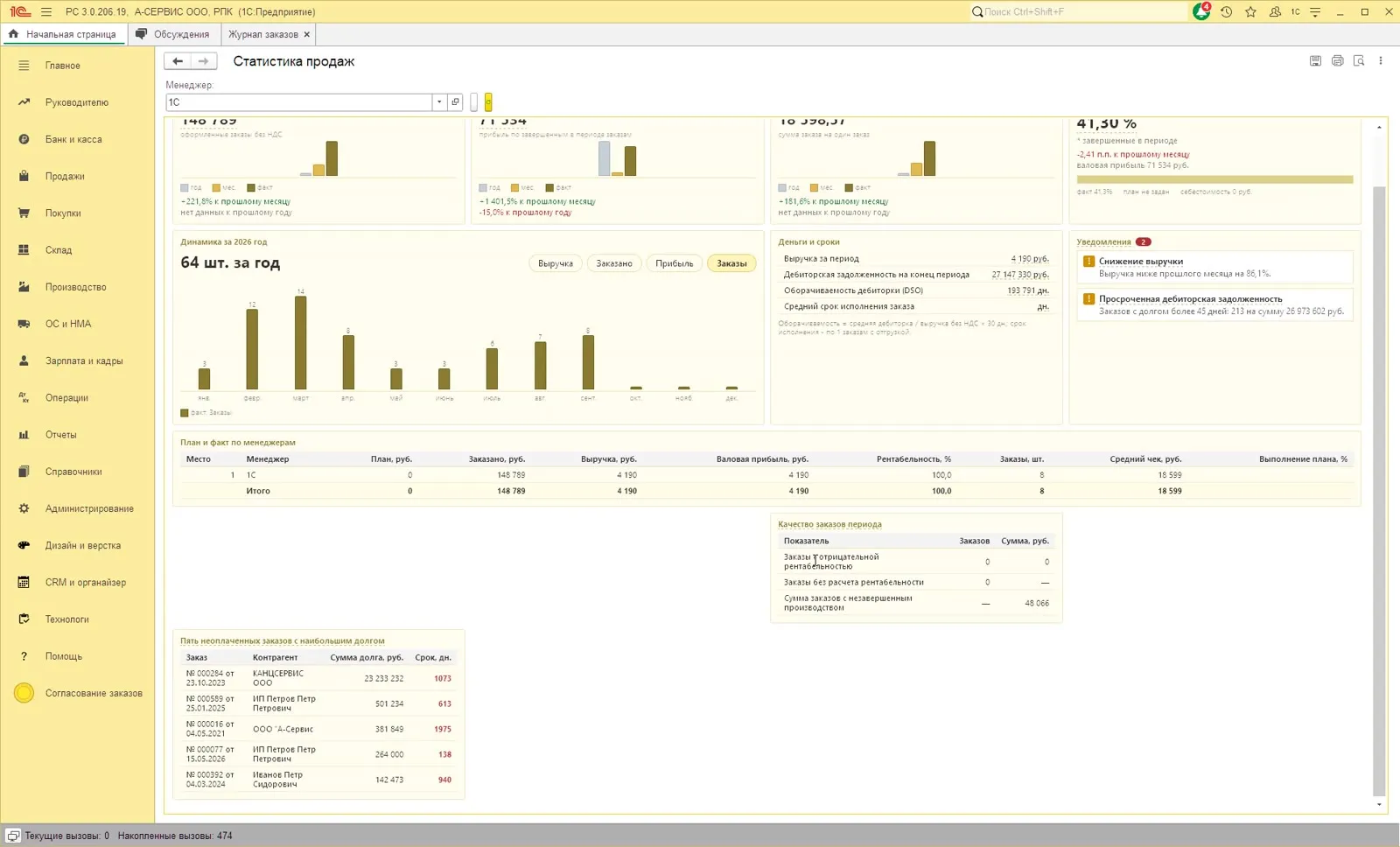This screenshot has height=847, width=1400.
Task: Open the three-dot more menu
Action: pos(1381,61)
